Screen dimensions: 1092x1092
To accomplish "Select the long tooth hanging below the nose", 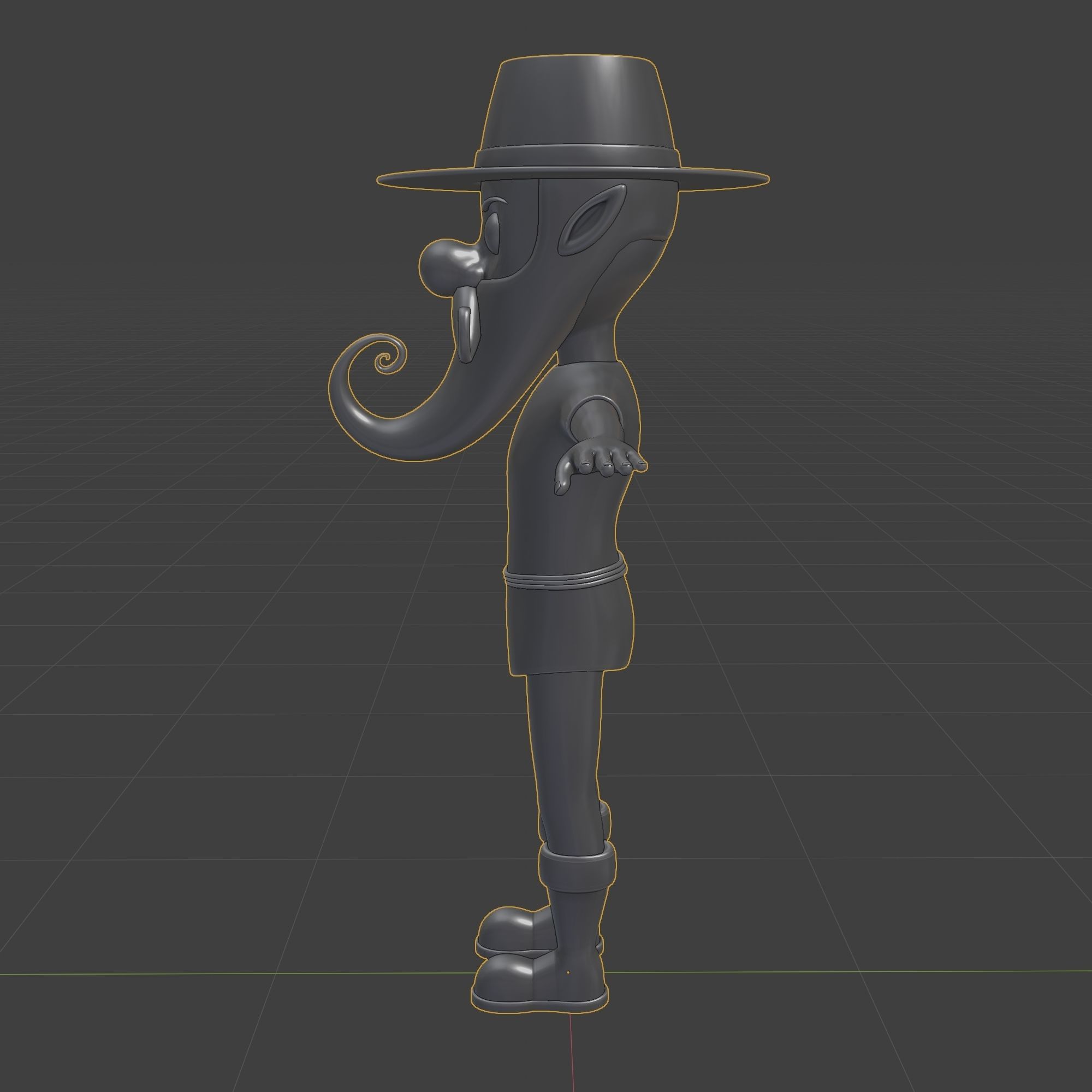I will [466, 324].
